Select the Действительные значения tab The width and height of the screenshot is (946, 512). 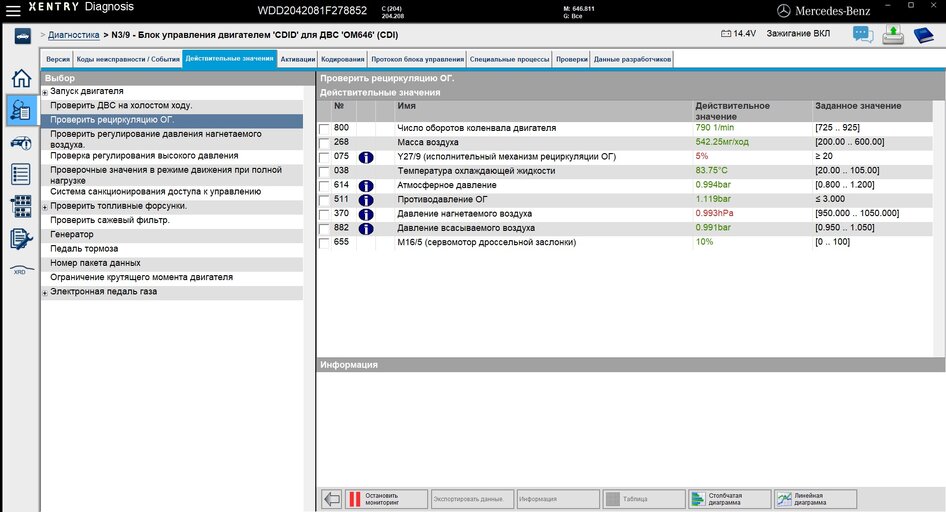click(229, 58)
